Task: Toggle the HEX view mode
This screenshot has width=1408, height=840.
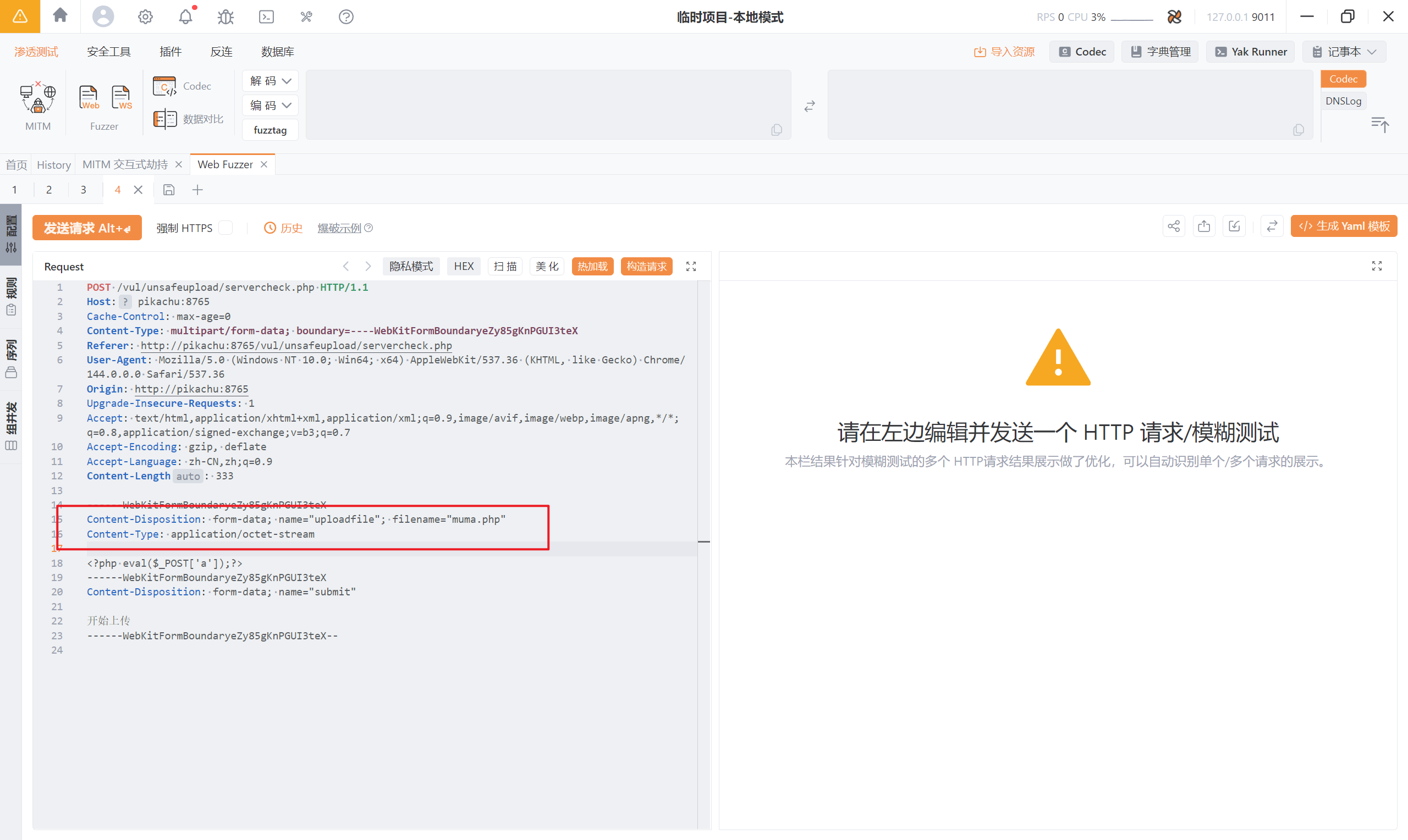Action: (463, 266)
